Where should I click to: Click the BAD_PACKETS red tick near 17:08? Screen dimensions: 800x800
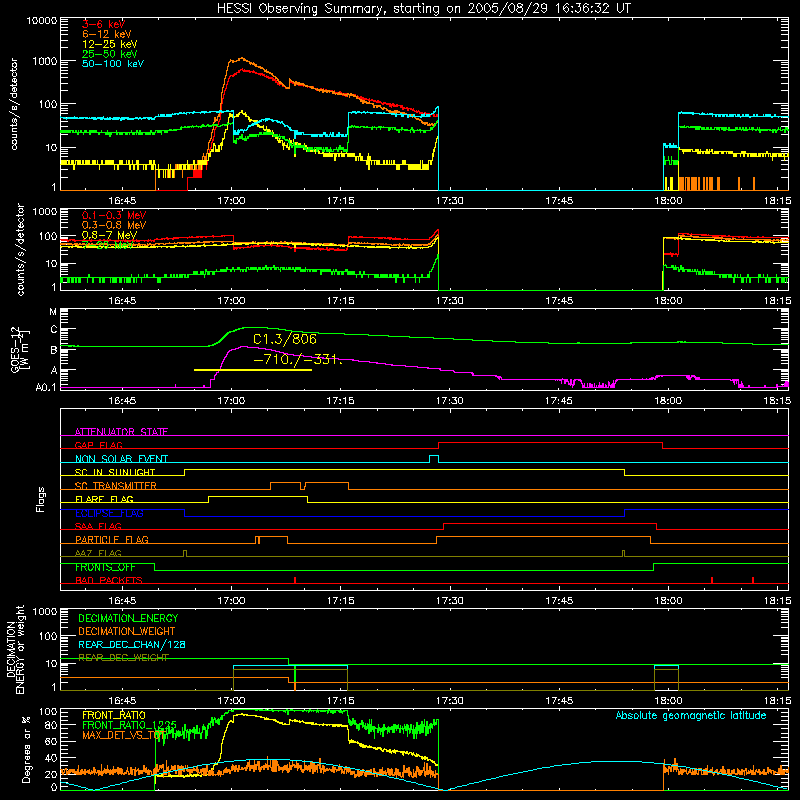pyautogui.click(x=295, y=580)
